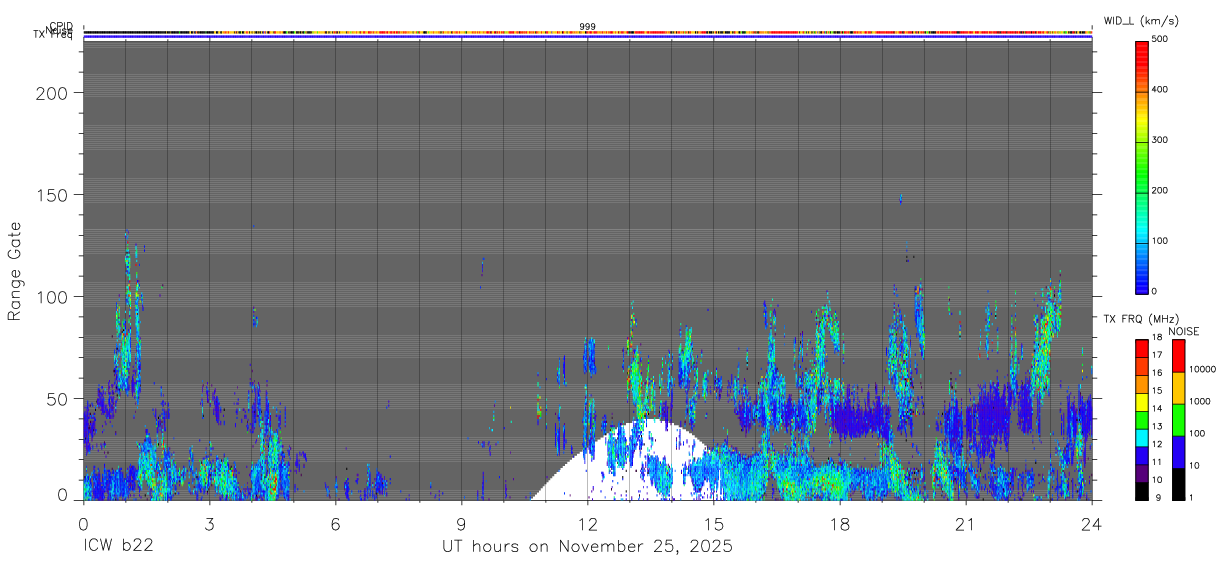The image size is (1228, 567).
Task: Click the red 17–18 MHz TX FRQ swatch
Action: 1141,348
